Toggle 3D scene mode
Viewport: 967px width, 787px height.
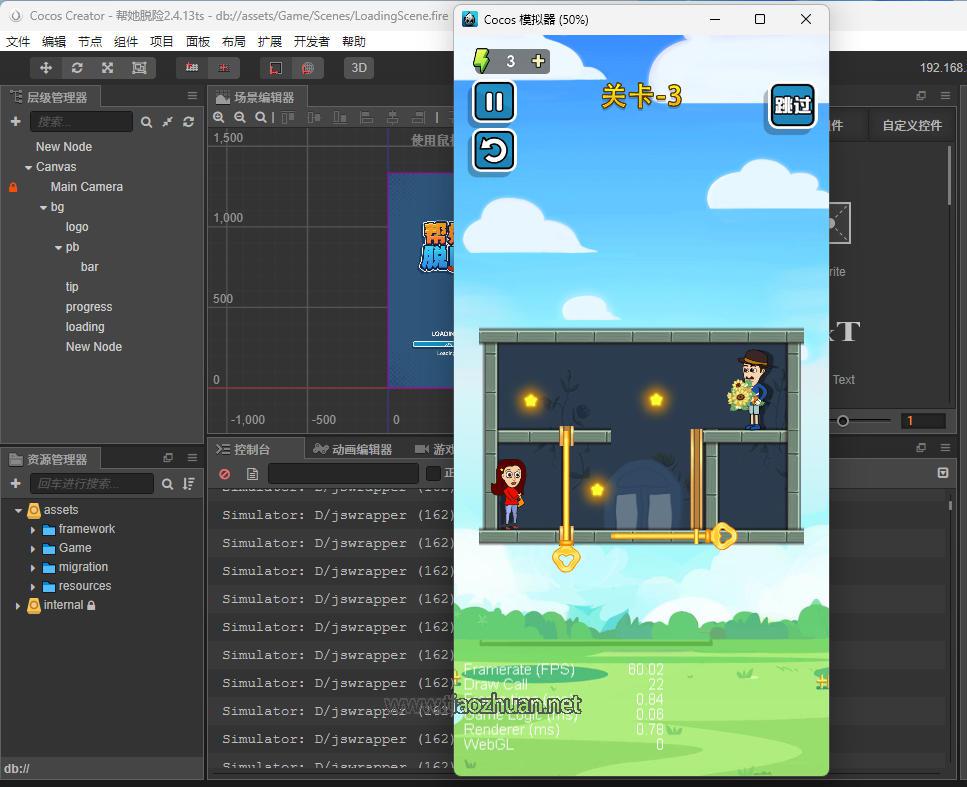tap(358, 68)
